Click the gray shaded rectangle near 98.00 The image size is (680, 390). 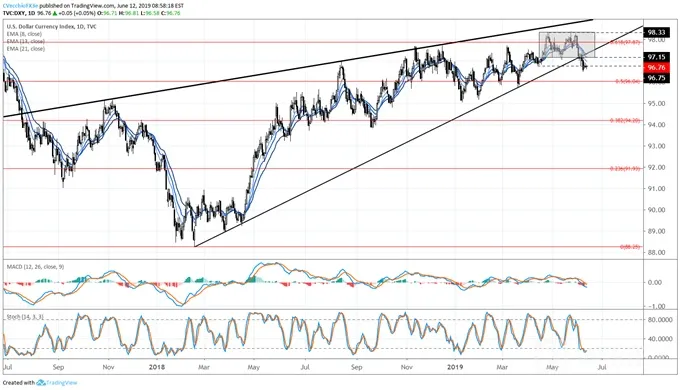(567, 45)
